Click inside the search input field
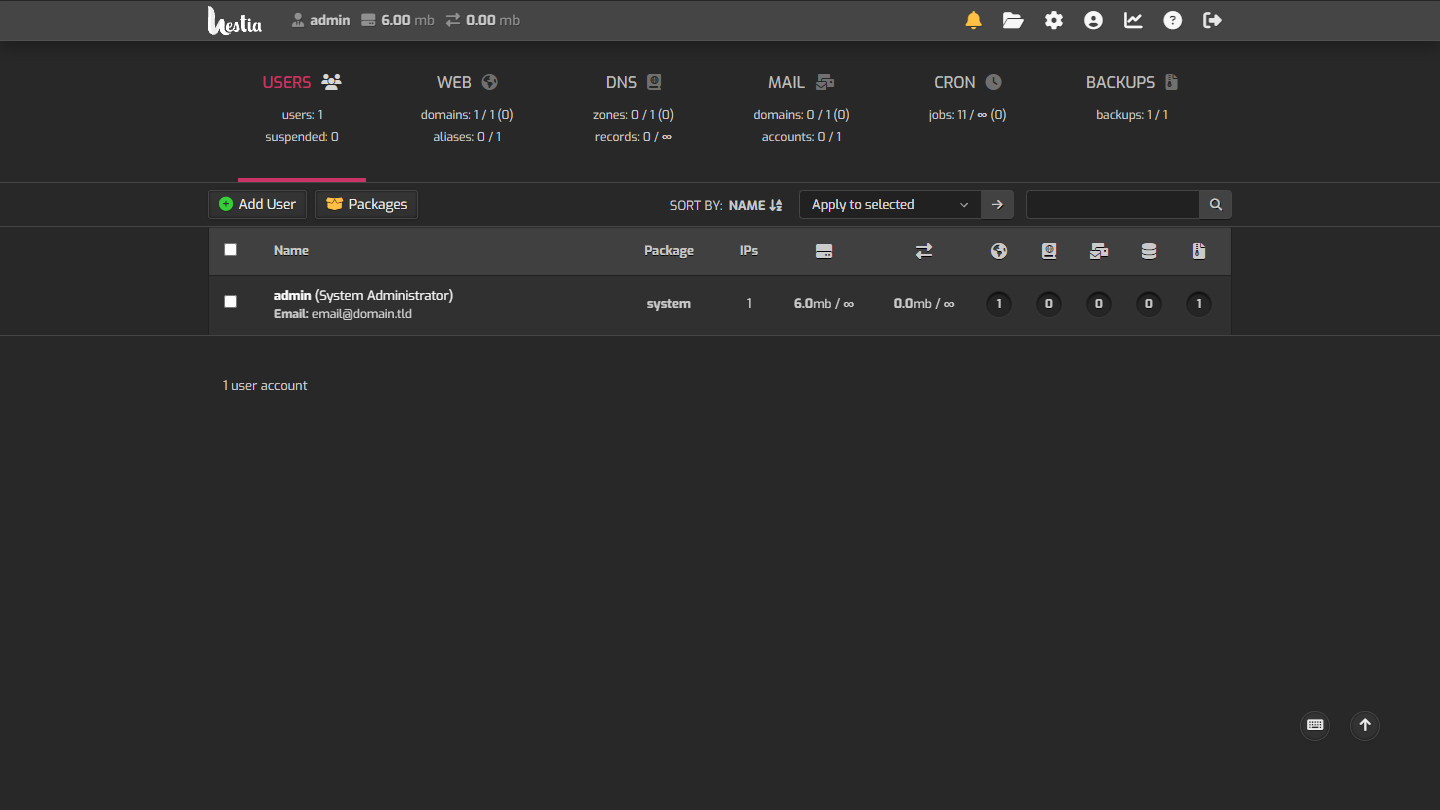Image resolution: width=1440 pixels, height=810 pixels. click(1112, 205)
